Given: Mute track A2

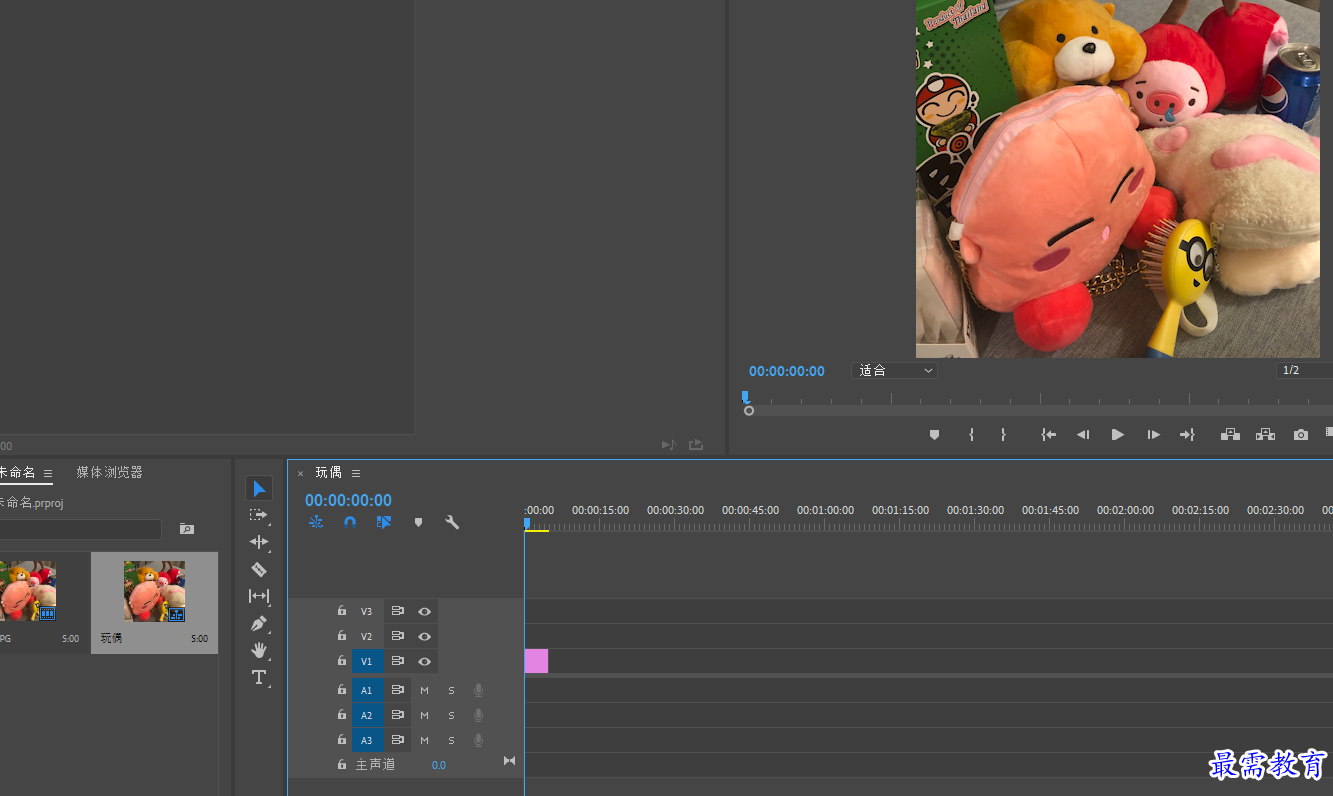Looking at the screenshot, I should click(424, 715).
